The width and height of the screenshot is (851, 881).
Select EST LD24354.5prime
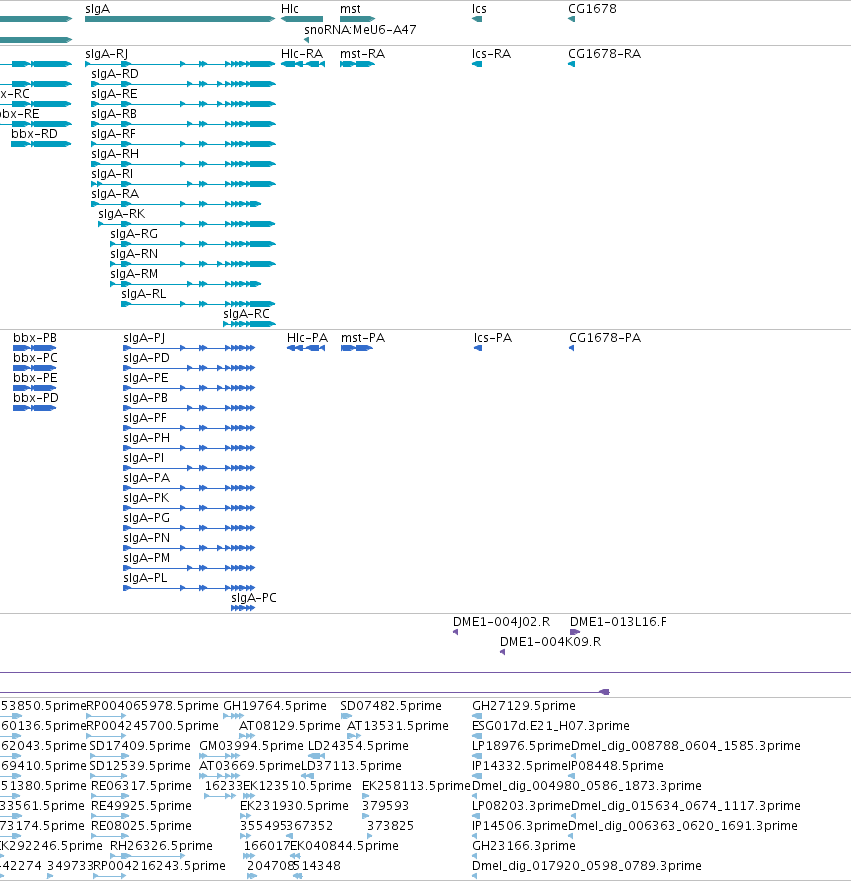point(316,756)
